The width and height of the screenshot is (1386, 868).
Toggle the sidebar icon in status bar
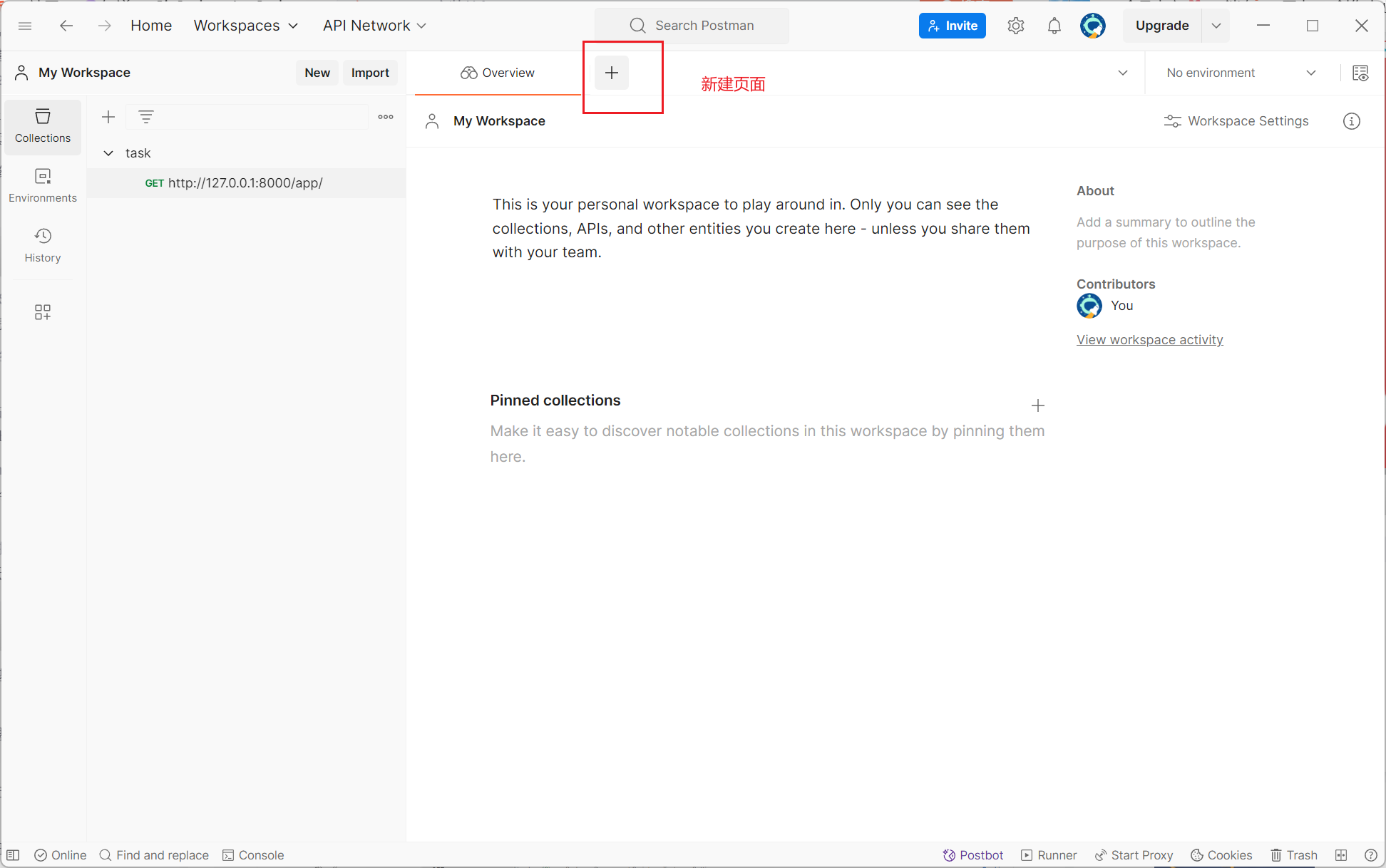[13, 855]
